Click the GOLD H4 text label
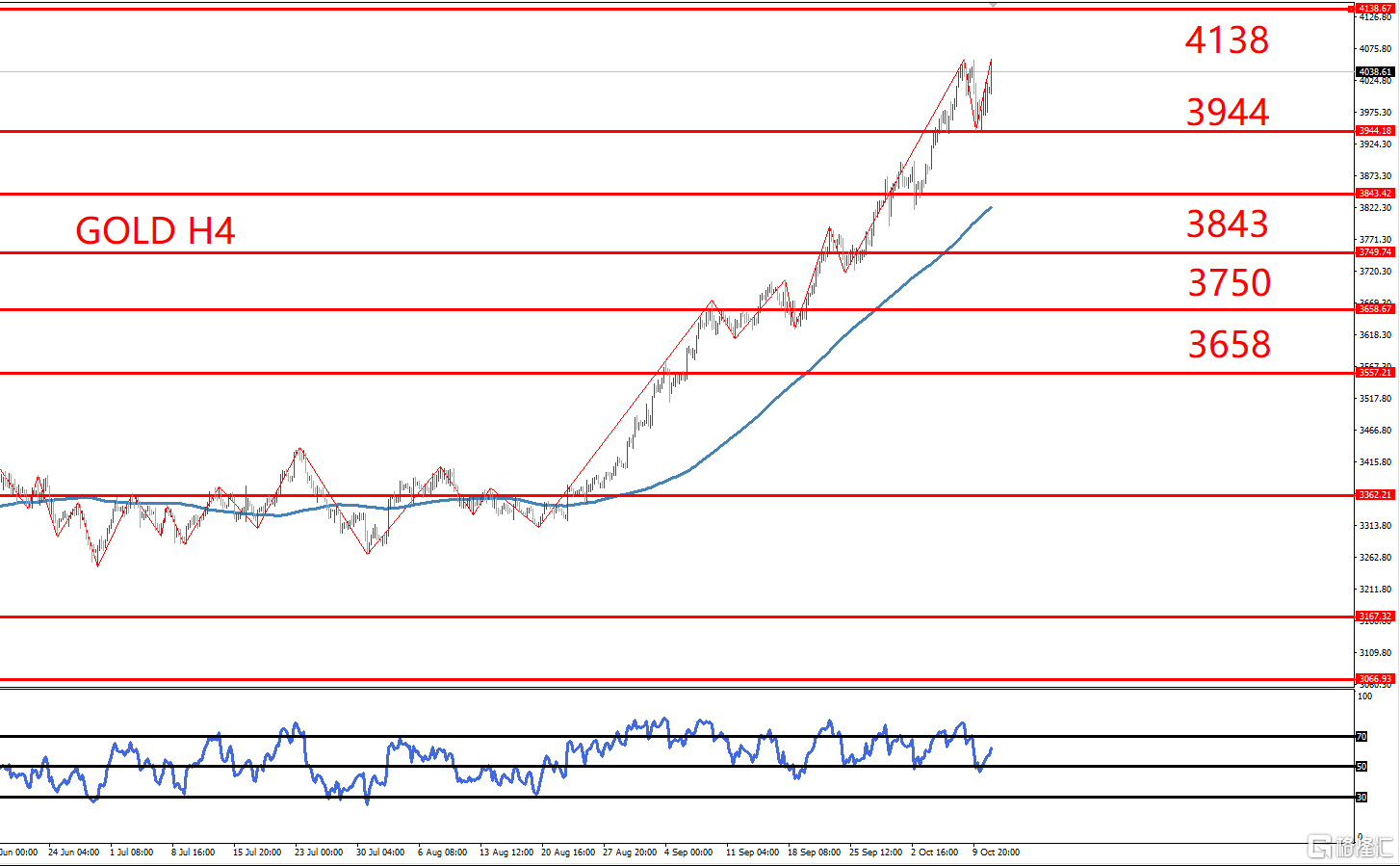Image resolution: width=1400 pixels, height=866 pixels. [x=155, y=231]
